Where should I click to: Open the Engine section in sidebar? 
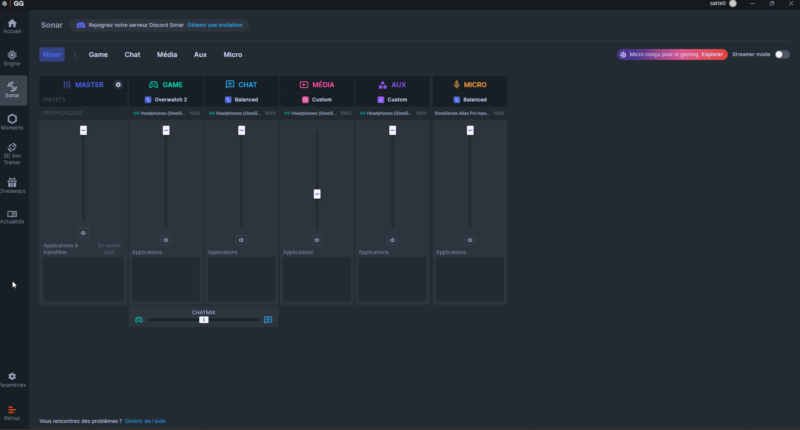[12, 56]
